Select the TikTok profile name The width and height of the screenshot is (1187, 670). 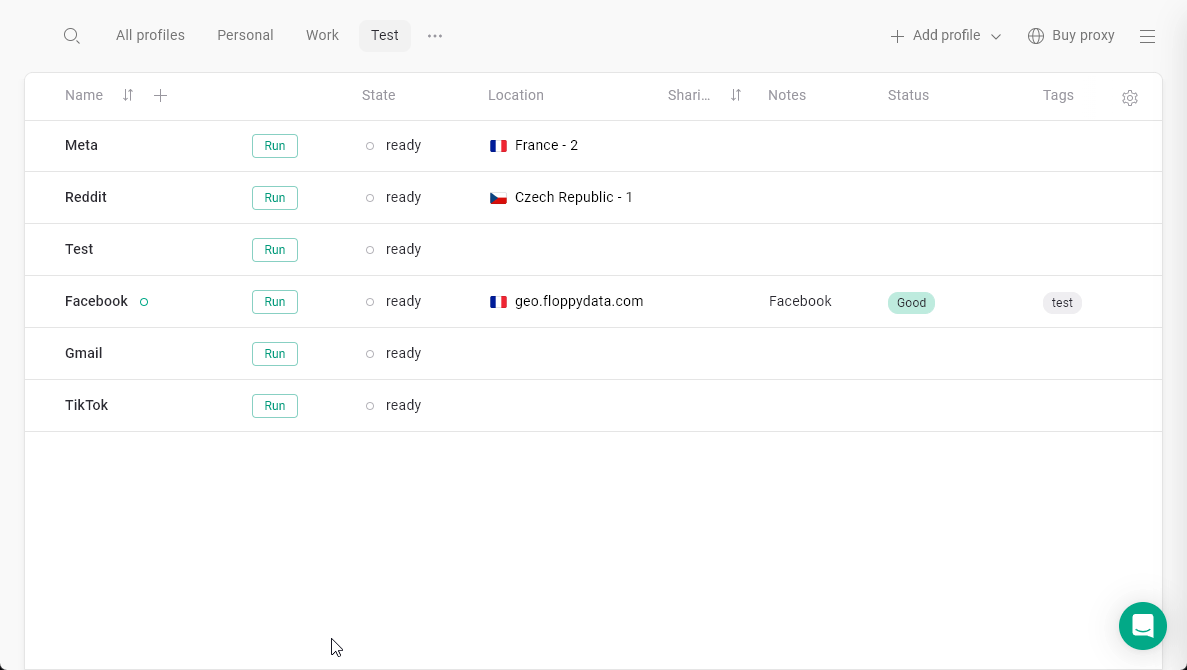tap(86, 405)
